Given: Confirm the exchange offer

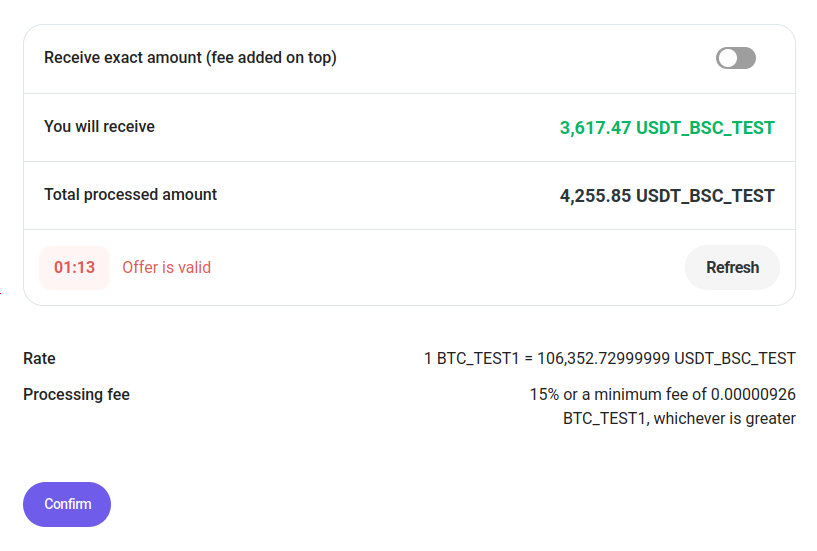Looking at the screenshot, I should click(67, 504).
